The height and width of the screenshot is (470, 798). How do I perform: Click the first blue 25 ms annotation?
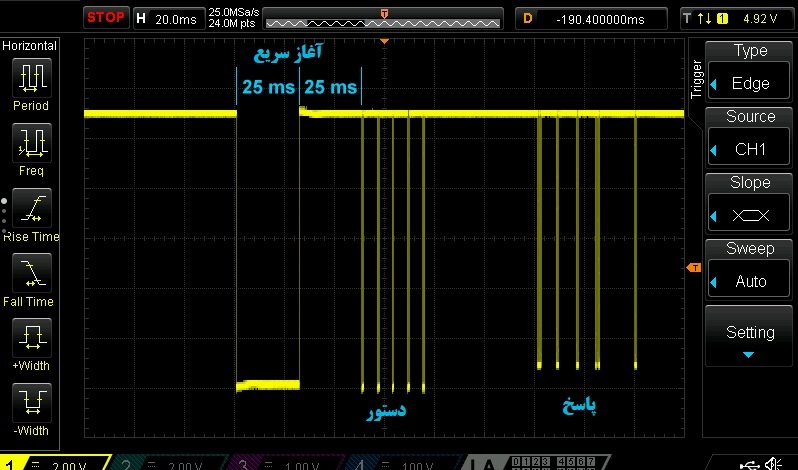click(x=268, y=87)
